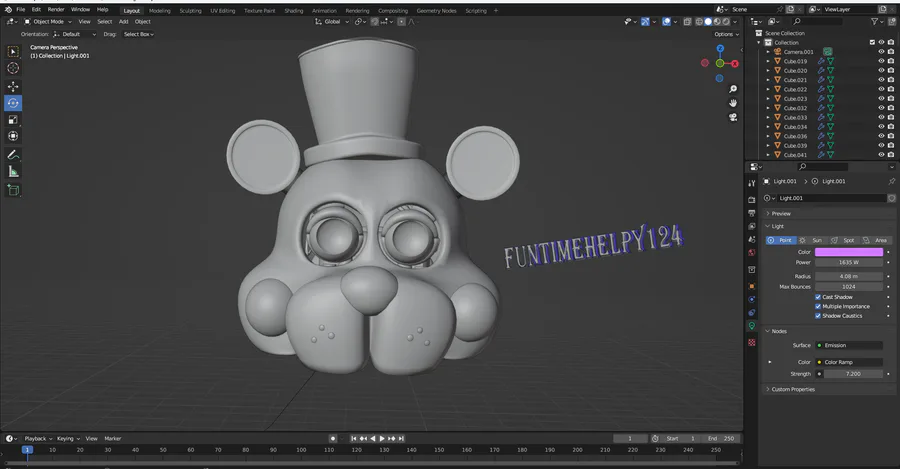Open the Object properties tab icon

tap(752, 286)
